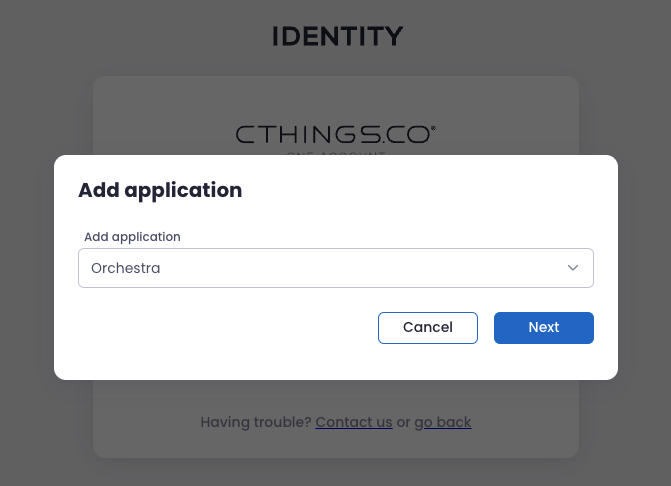671x486 pixels.
Task: Open the Contact us link
Action: (x=353, y=422)
